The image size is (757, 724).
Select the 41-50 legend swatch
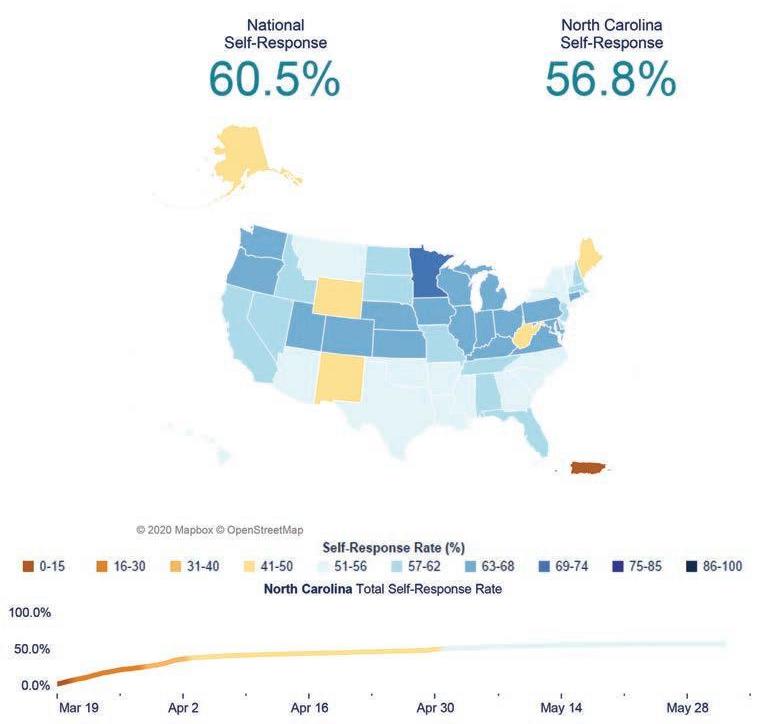tap(250, 566)
